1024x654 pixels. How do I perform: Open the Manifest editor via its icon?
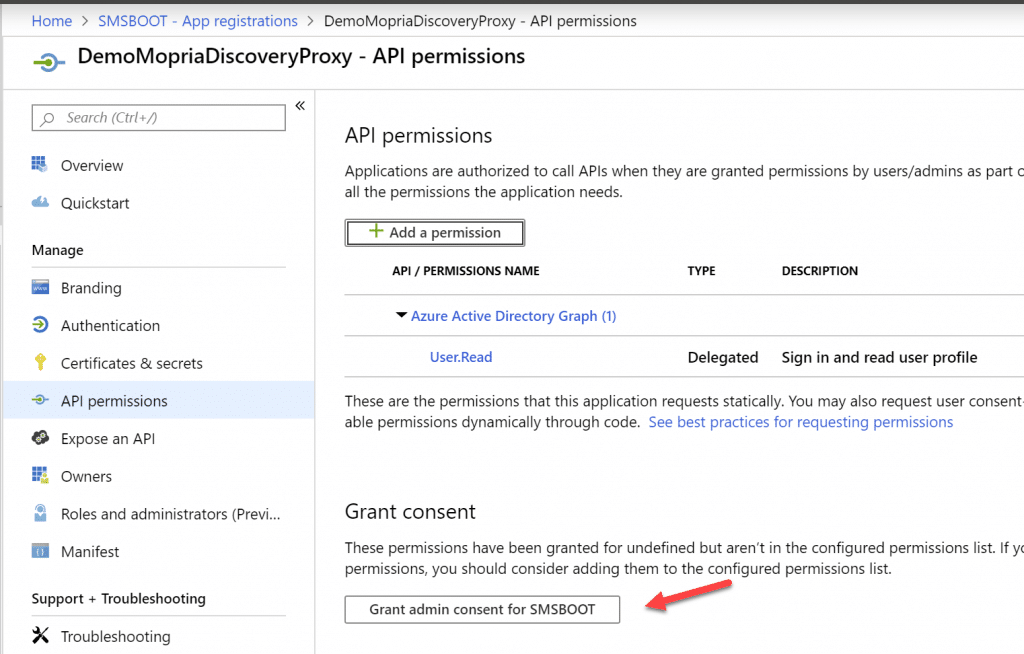pos(40,551)
